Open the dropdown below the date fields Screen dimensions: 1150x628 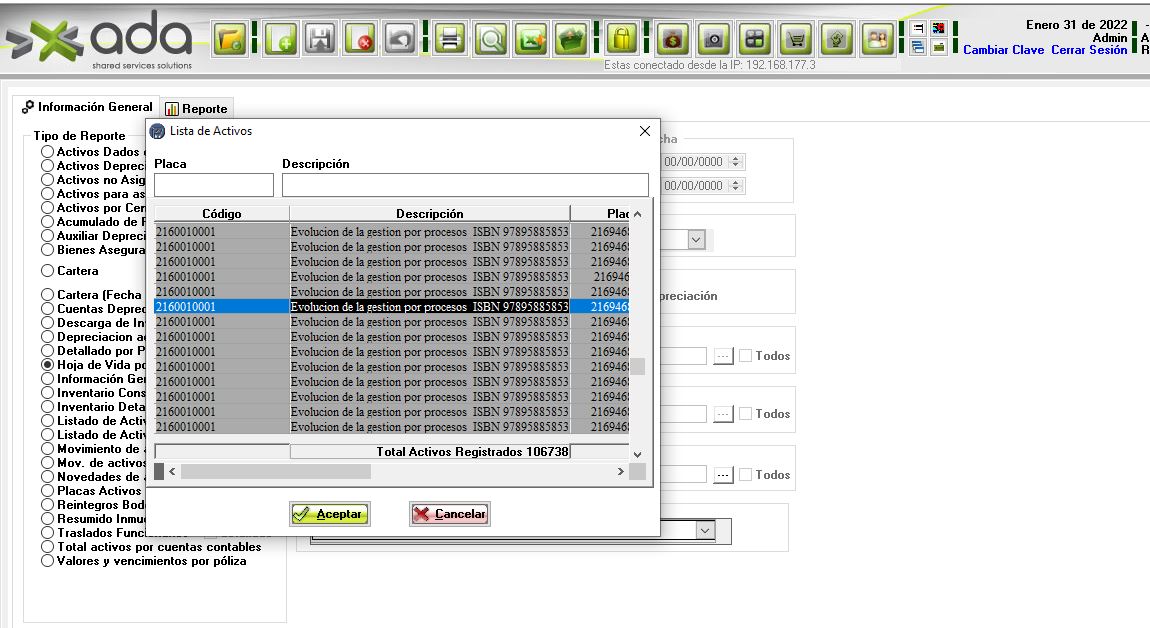click(696, 239)
